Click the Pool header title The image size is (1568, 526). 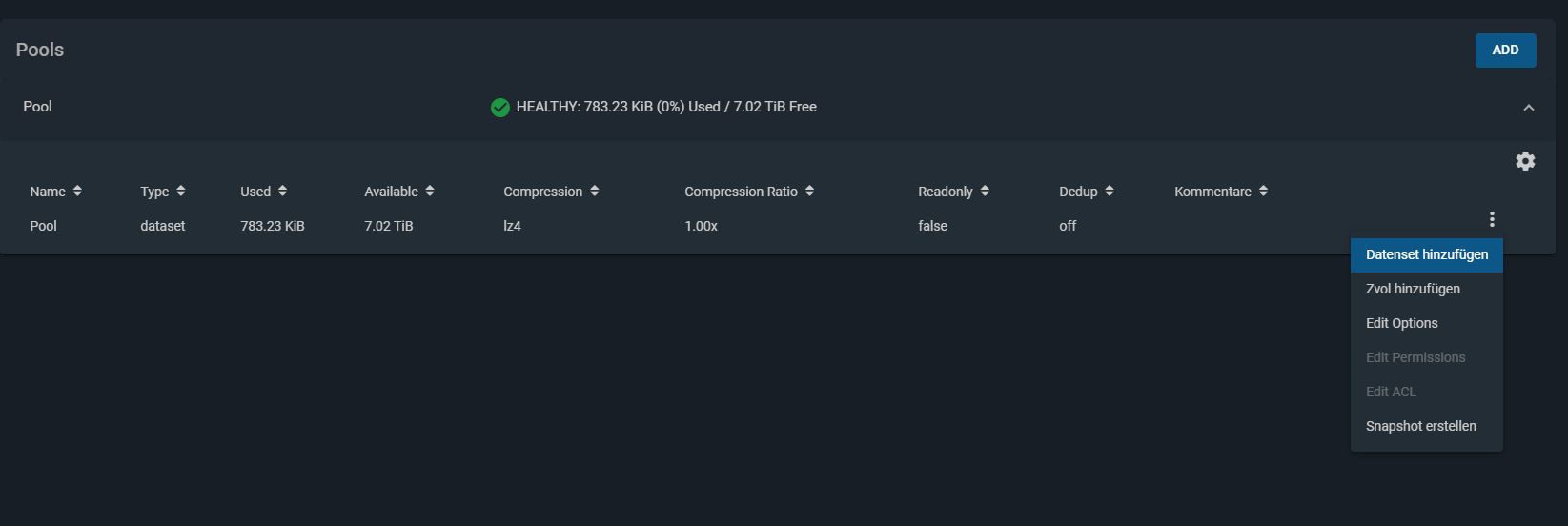coord(37,107)
